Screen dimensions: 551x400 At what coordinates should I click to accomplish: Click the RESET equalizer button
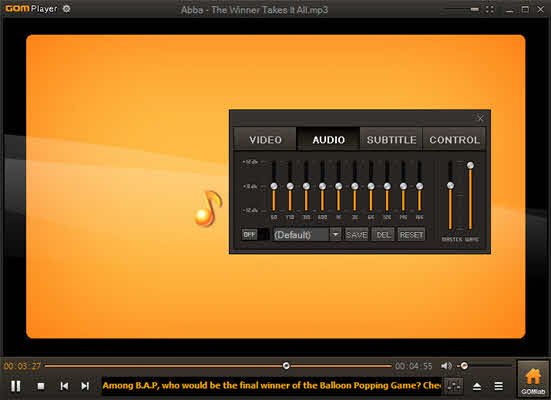pyautogui.click(x=411, y=234)
